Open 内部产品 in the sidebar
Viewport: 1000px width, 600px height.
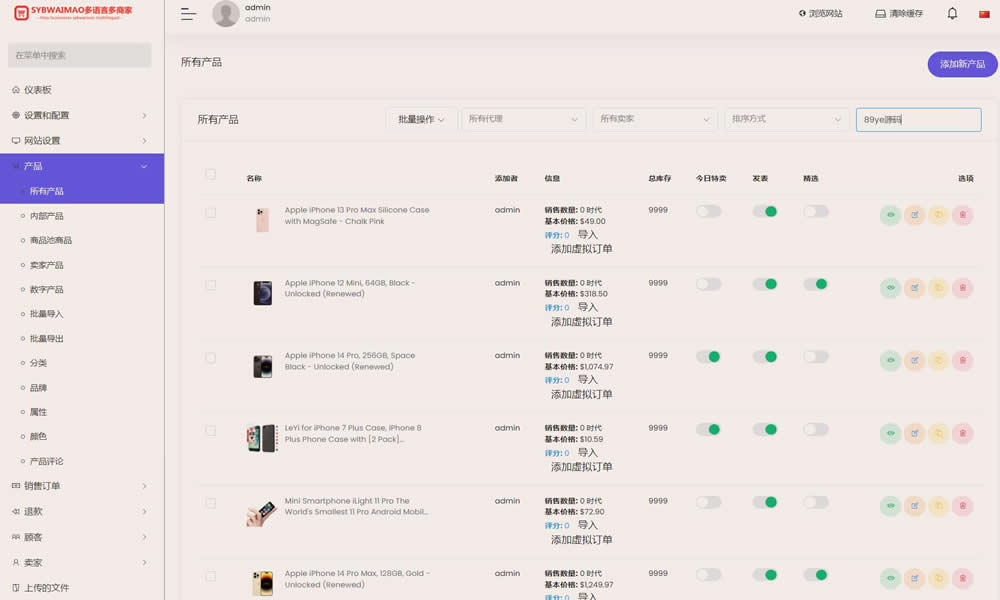pos(46,216)
